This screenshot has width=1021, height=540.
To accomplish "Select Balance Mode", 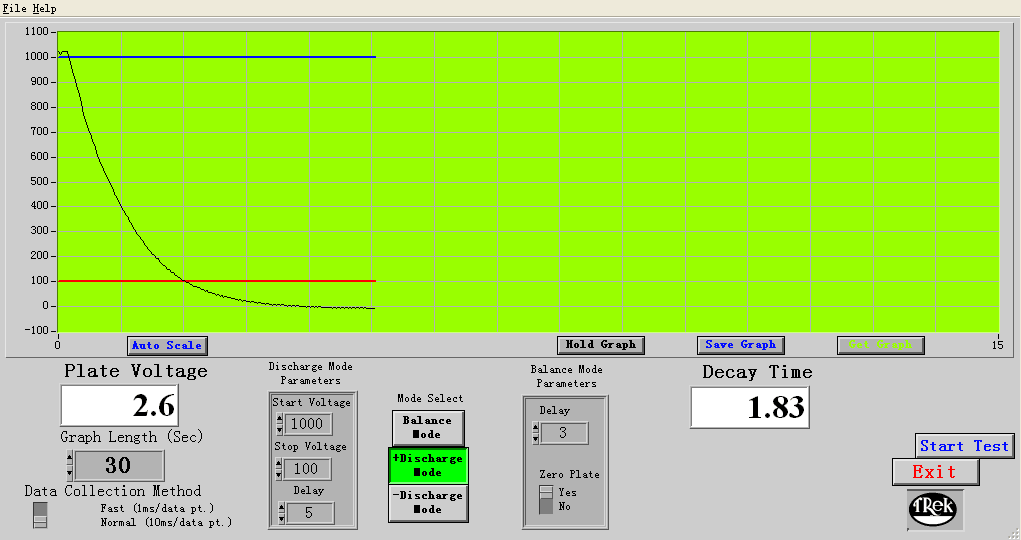I will click(x=428, y=427).
